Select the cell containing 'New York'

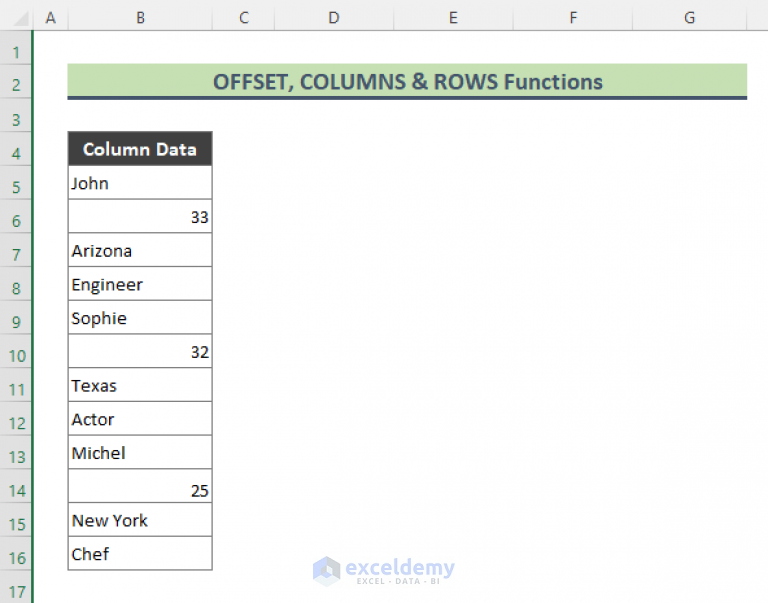coord(140,520)
